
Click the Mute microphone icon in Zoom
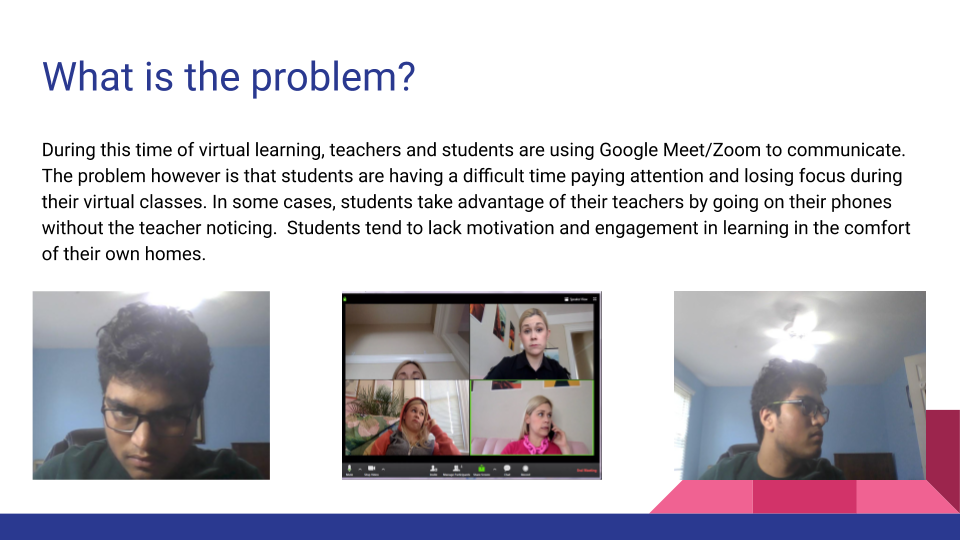tap(349, 468)
